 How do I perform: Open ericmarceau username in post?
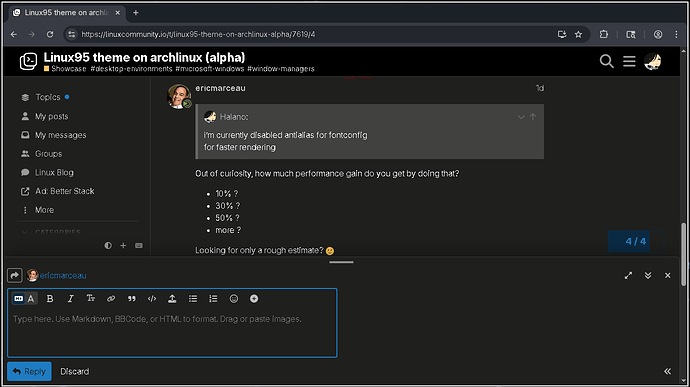220,88
